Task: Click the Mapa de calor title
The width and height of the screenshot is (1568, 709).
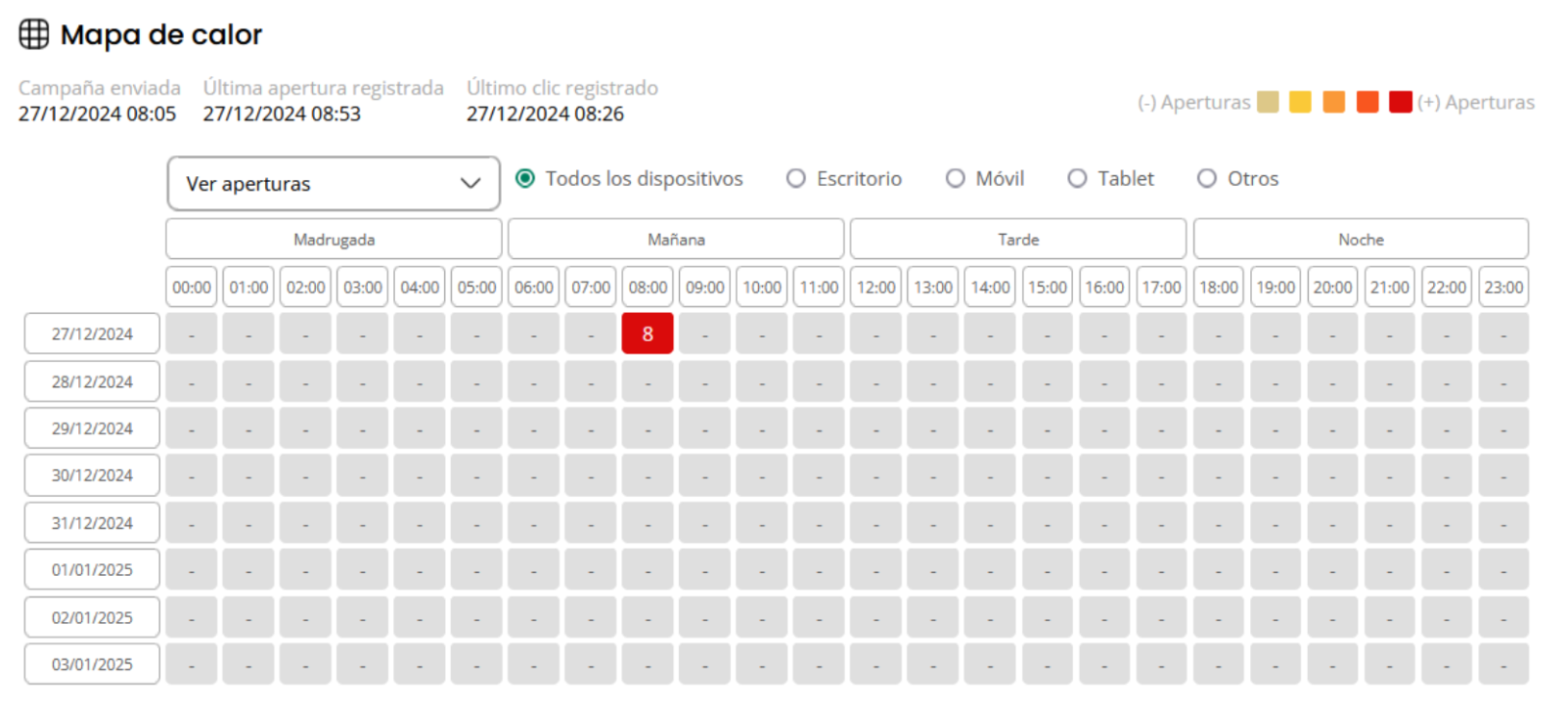Action: [161, 35]
